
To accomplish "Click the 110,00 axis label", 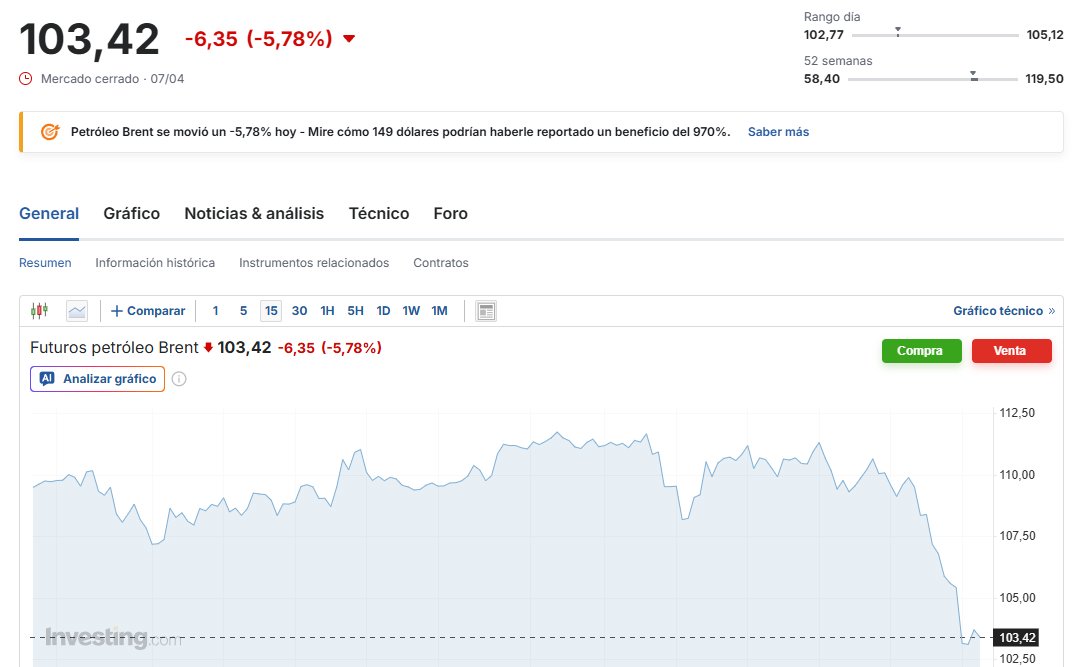I will 1017,474.
